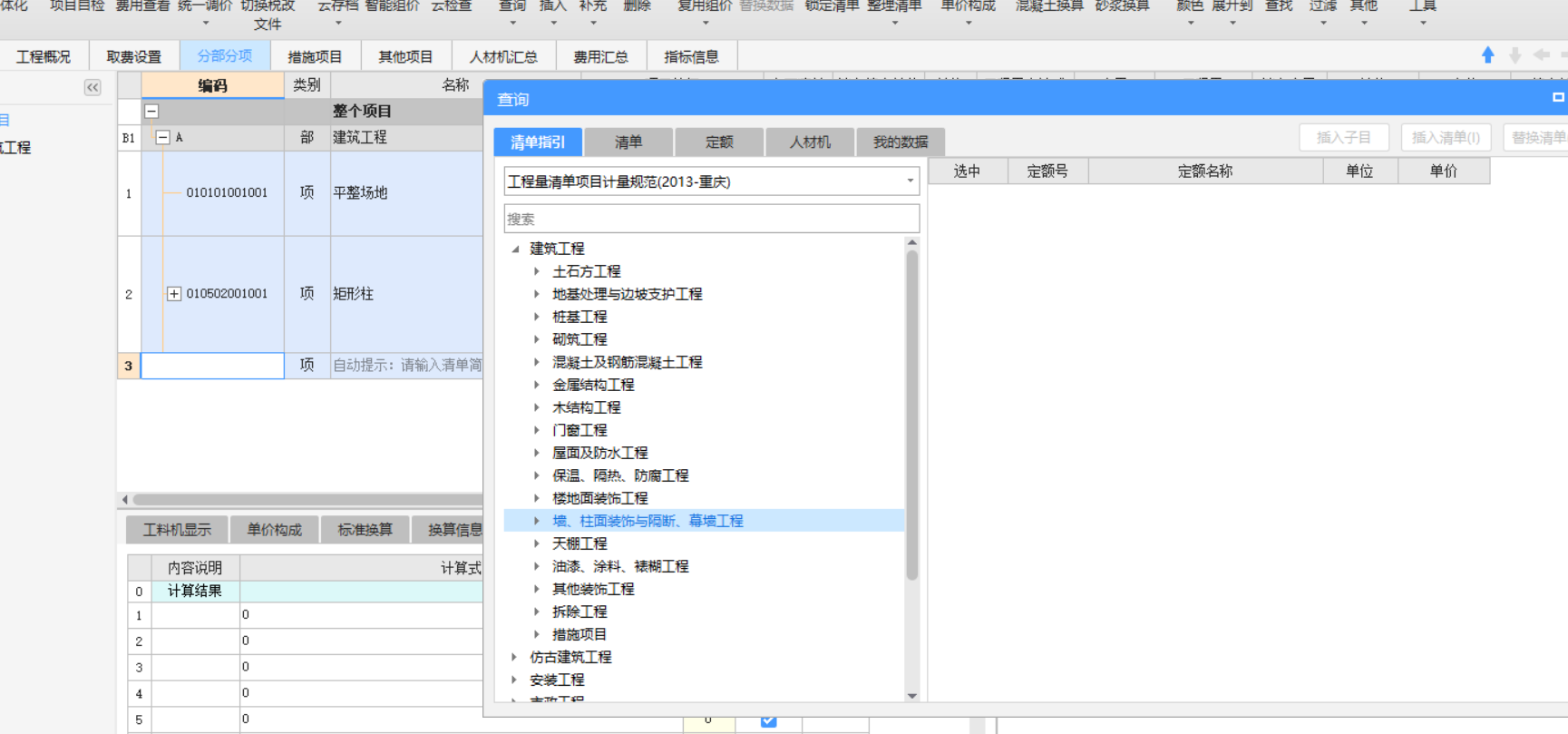This screenshot has width=1568, height=734.
Task: Click the 删除 toolbar button
Action: point(638,7)
